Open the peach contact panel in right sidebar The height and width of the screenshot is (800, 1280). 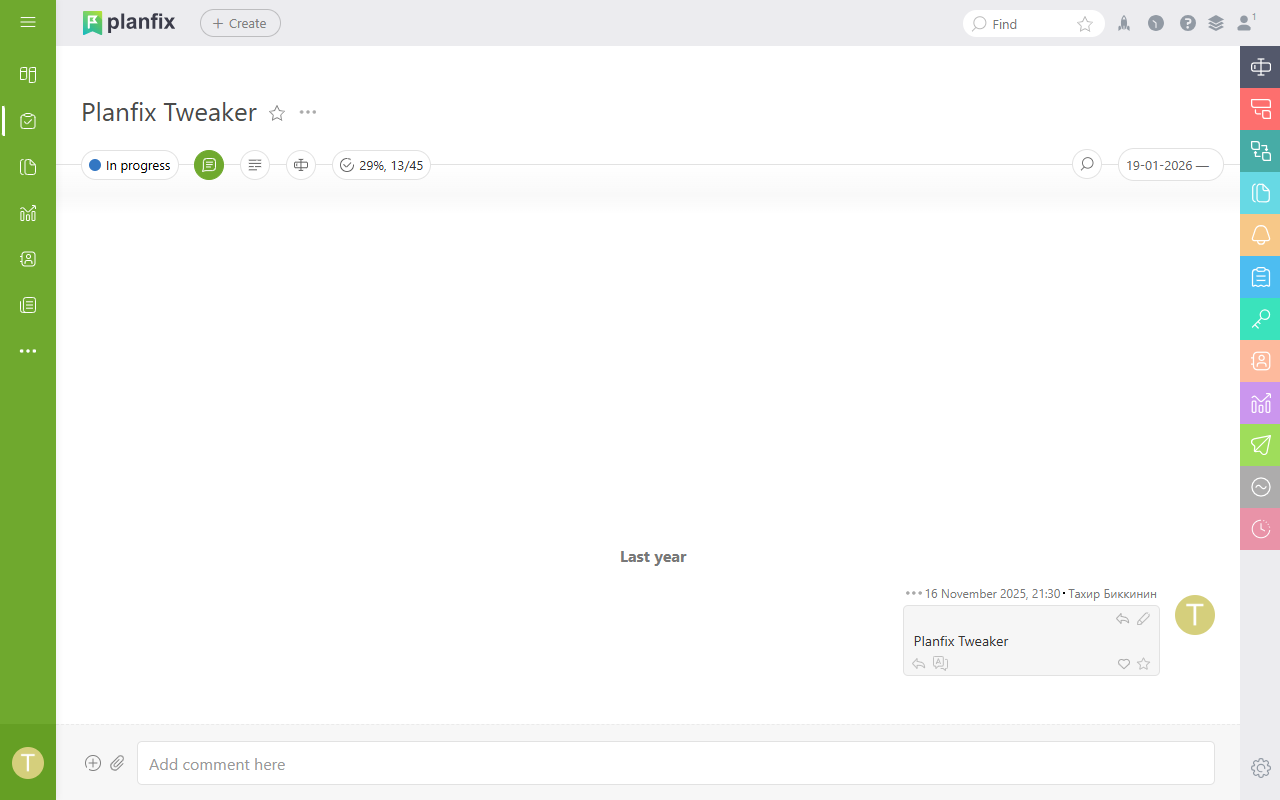1260,361
